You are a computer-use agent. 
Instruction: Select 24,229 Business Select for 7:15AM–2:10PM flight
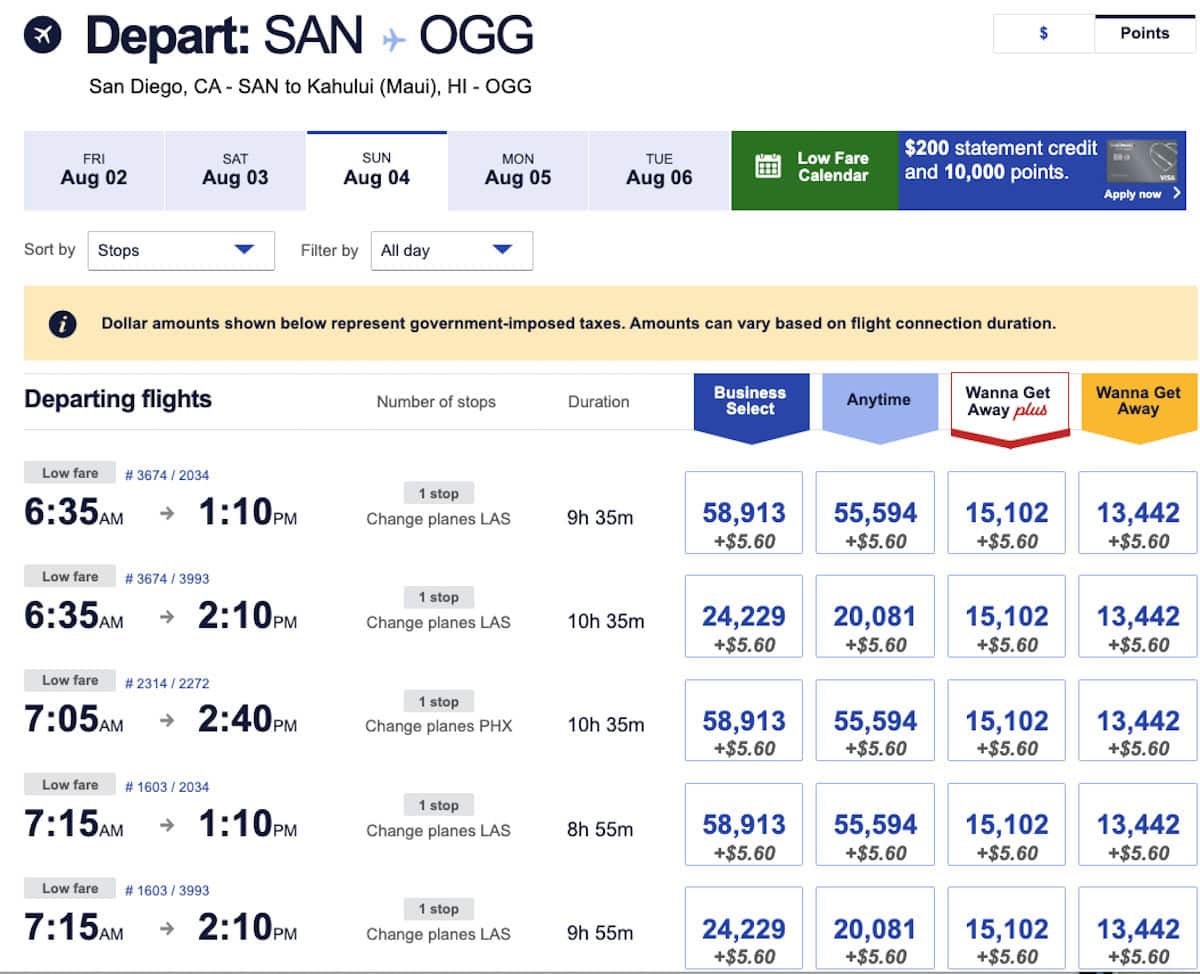[x=744, y=929]
